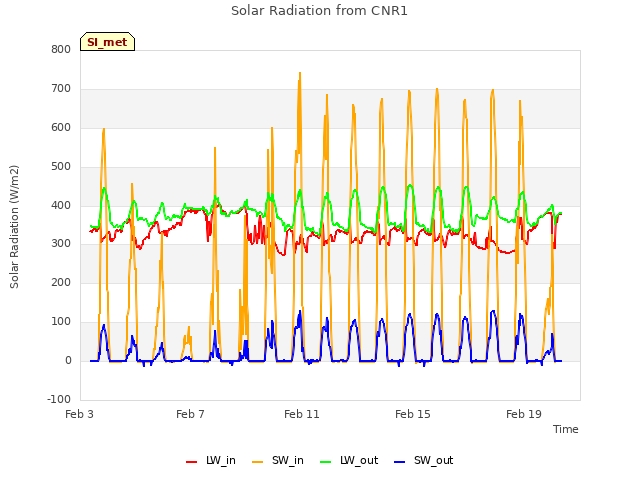Image resolution: width=640 pixels, height=480 pixels.
Task: Click the orange SW_in legend color marker
Action: tap(258, 462)
